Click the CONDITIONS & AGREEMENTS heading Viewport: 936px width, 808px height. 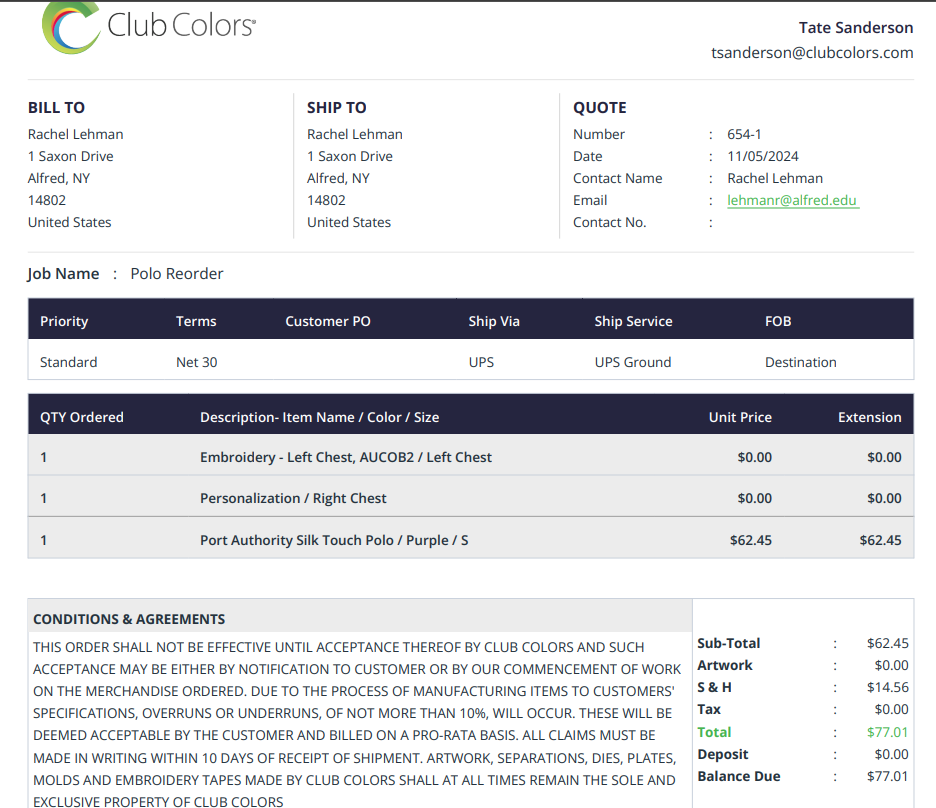point(129,619)
